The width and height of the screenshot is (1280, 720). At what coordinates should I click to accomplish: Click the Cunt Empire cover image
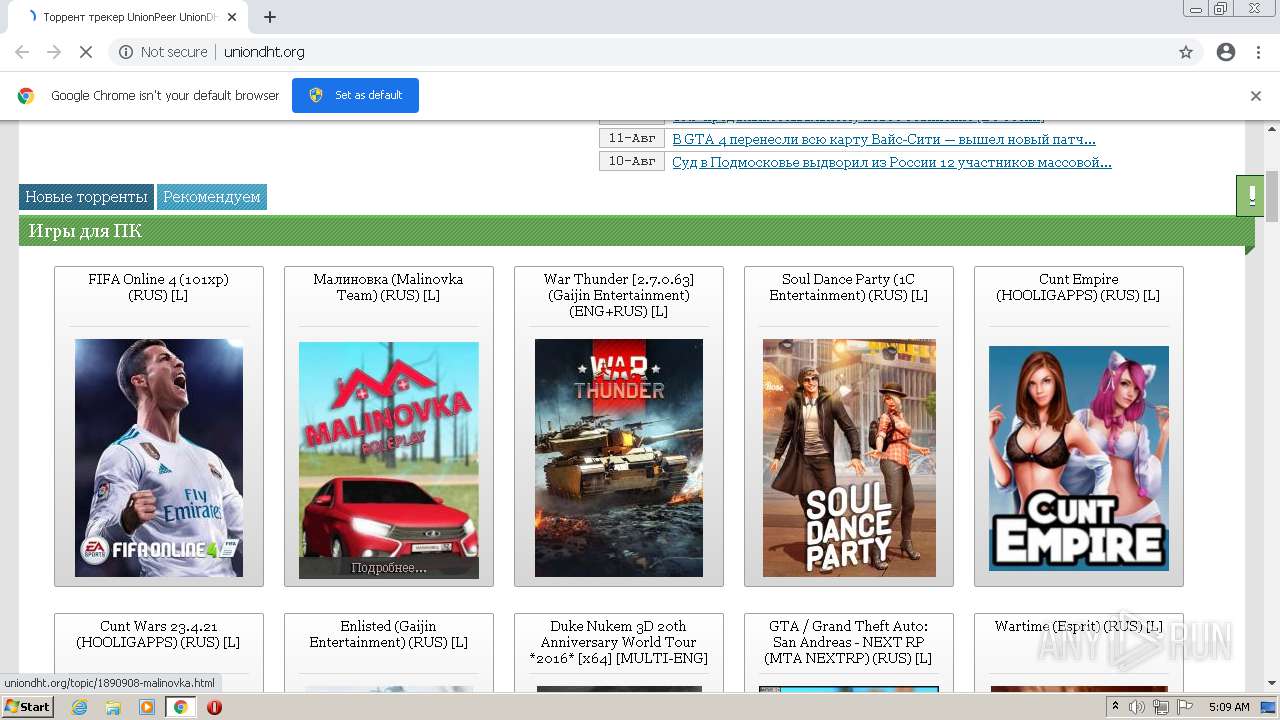[x=1079, y=458]
